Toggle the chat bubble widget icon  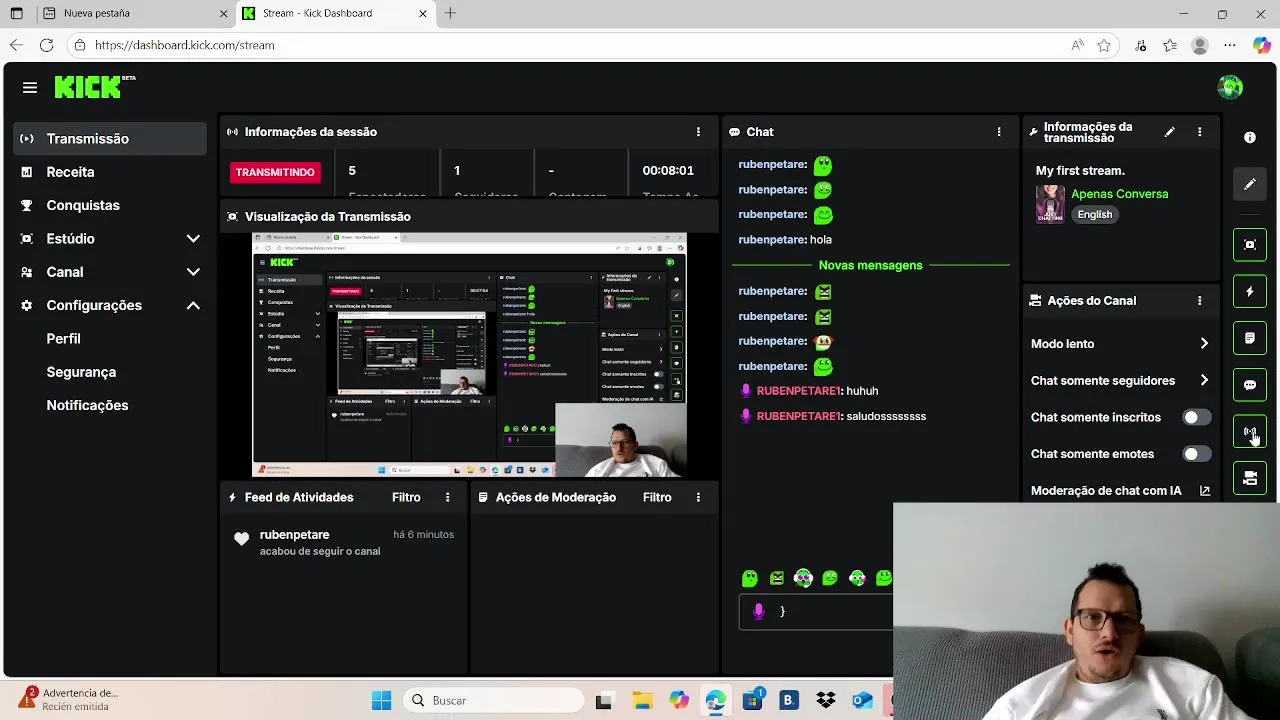(1249, 385)
